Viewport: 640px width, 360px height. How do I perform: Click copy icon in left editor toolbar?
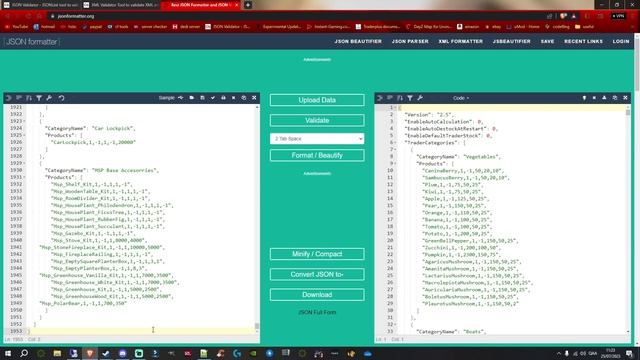point(244,98)
